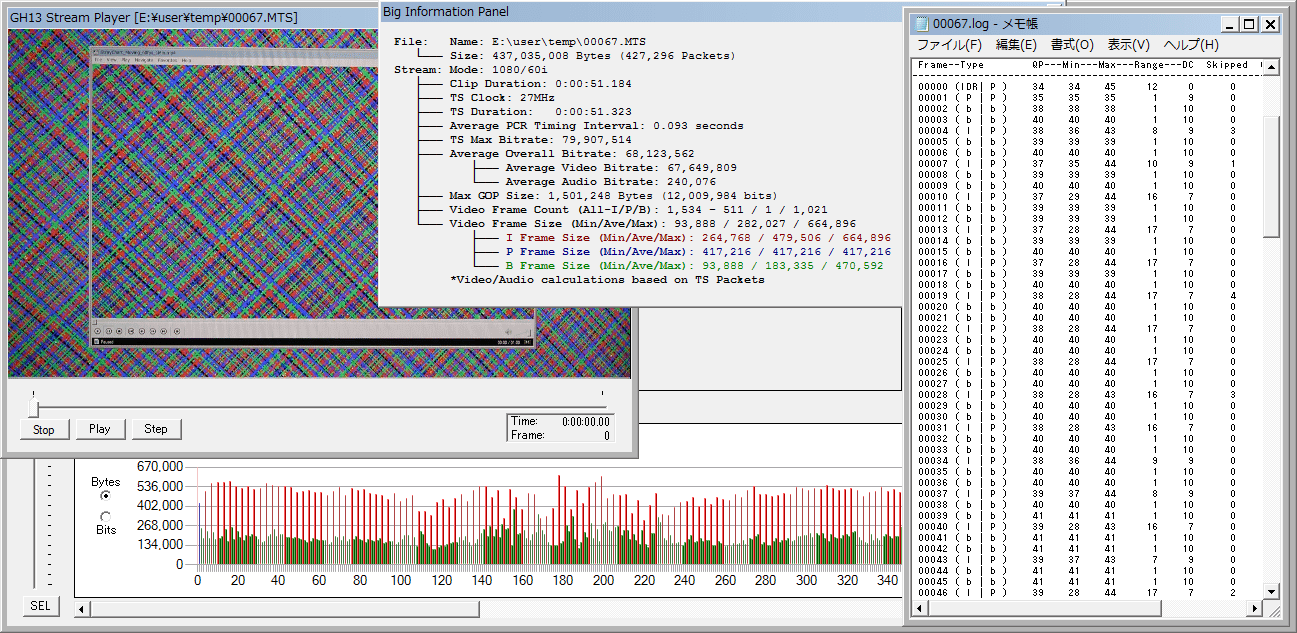Click the SEL button below the graph
The width and height of the screenshot is (1297, 633).
[x=40, y=606]
